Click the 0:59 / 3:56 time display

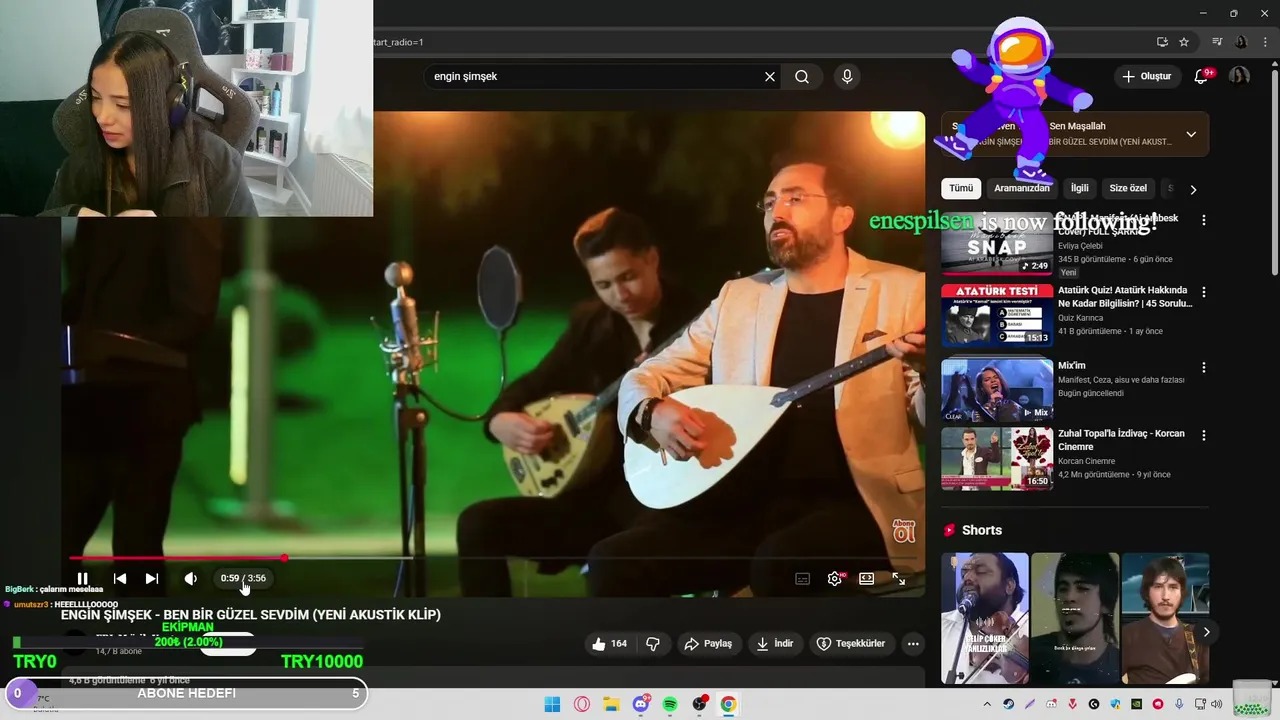[243, 578]
